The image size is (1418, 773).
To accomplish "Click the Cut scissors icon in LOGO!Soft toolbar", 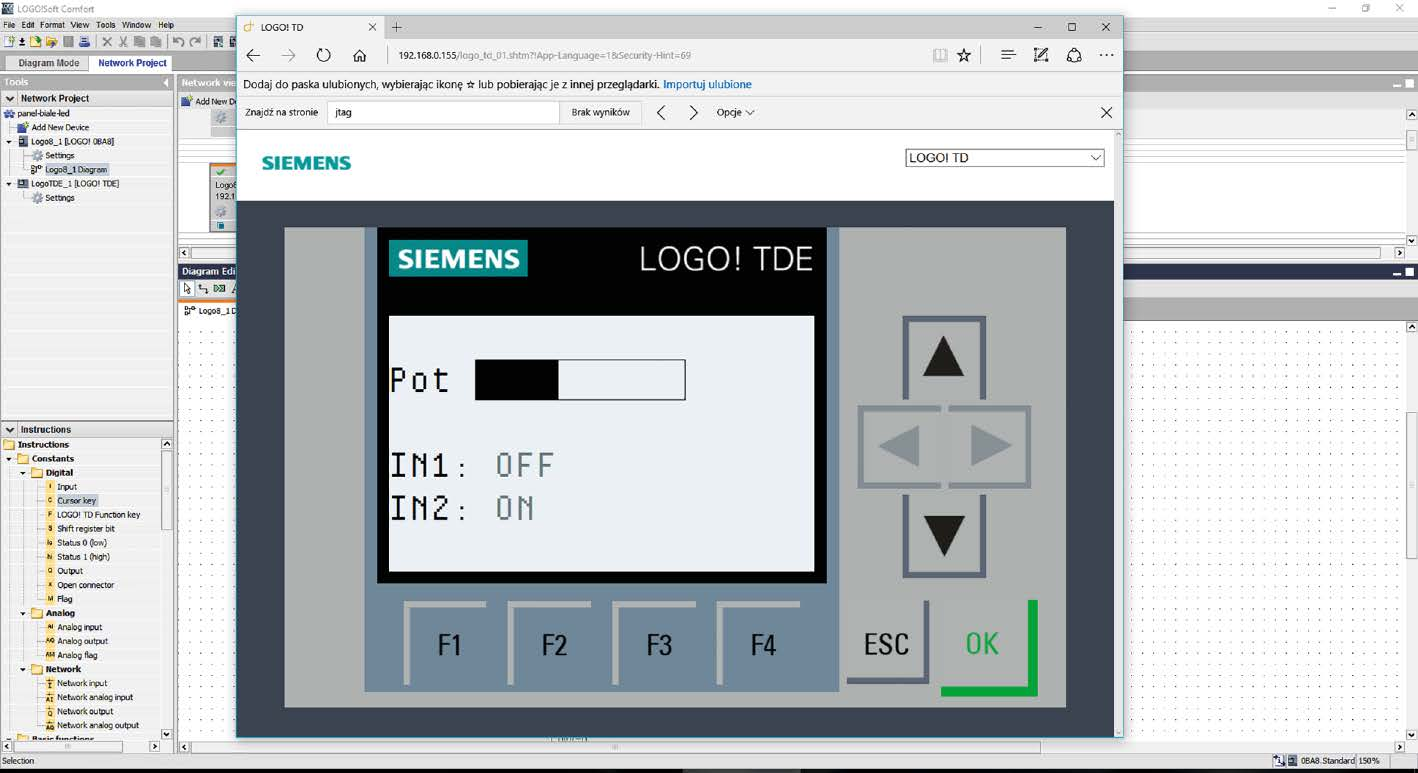I will [x=123, y=41].
